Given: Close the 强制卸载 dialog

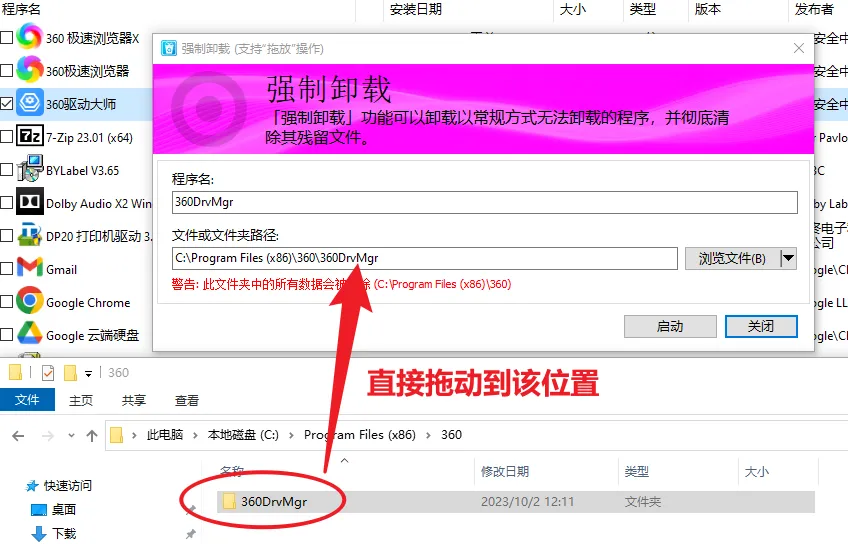Looking at the screenshot, I should (799, 48).
